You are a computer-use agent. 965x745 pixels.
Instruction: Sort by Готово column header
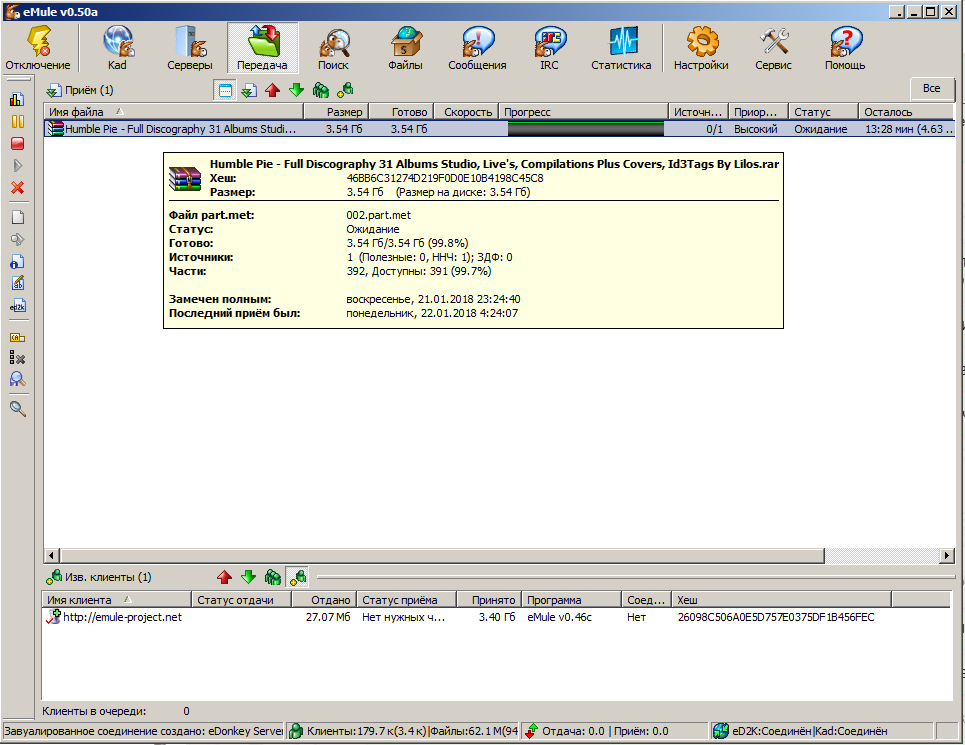click(x=401, y=112)
